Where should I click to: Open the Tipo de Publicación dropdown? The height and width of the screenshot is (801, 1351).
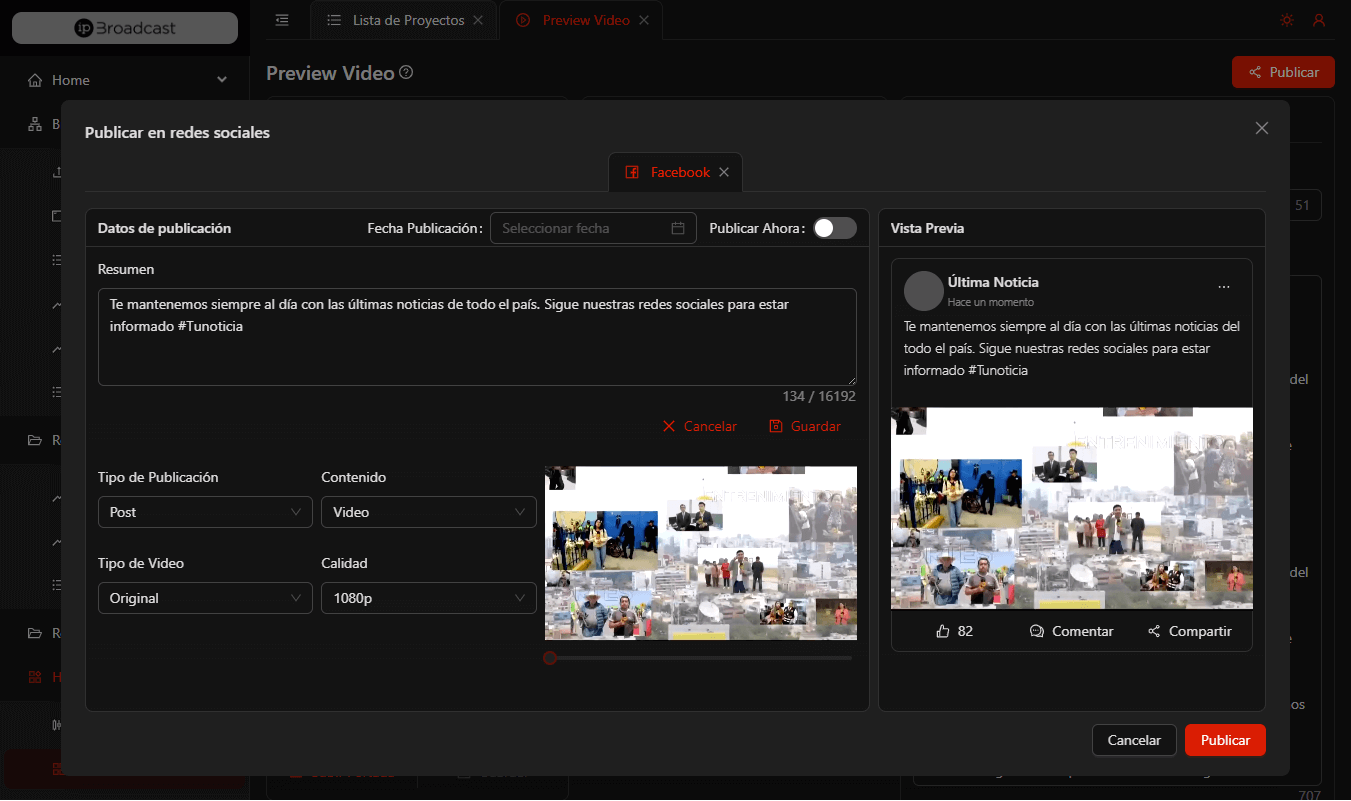204,512
